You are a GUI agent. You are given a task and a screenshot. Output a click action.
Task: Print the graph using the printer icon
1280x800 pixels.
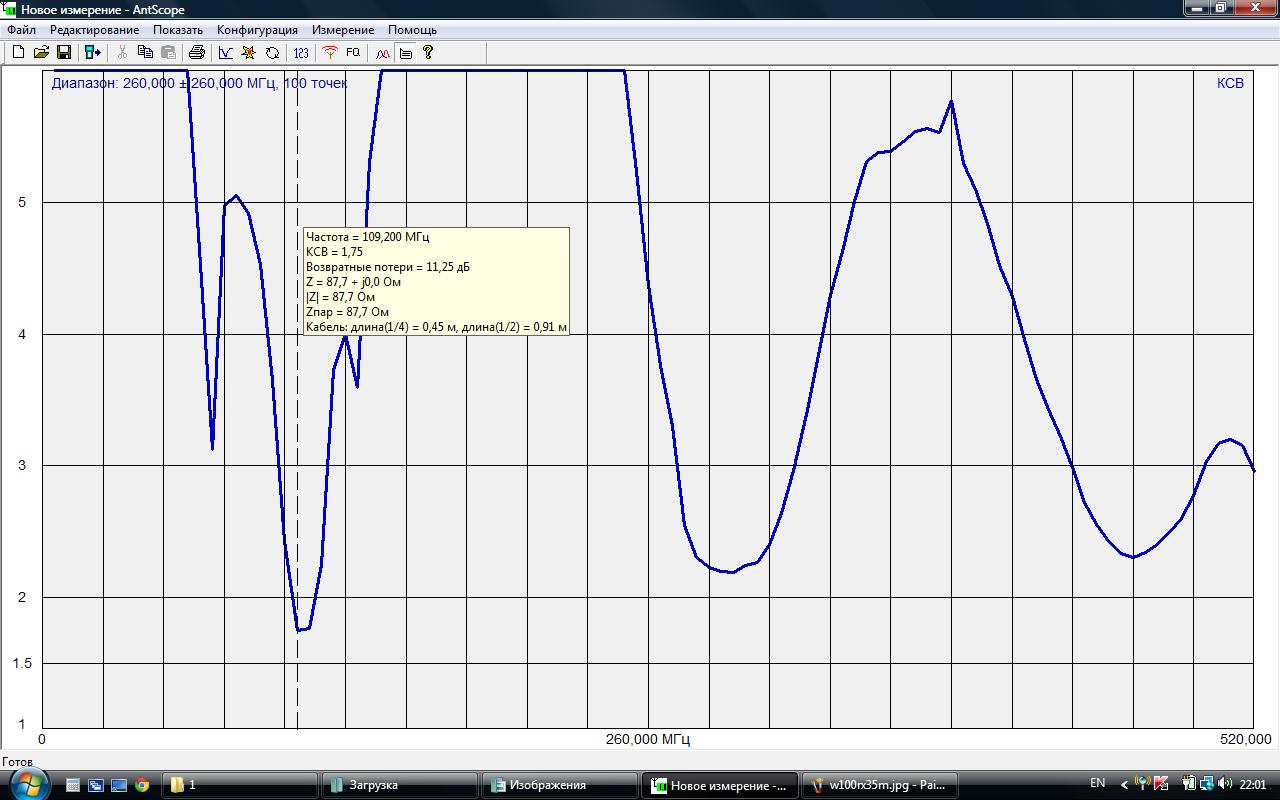pyautogui.click(x=196, y=52)
